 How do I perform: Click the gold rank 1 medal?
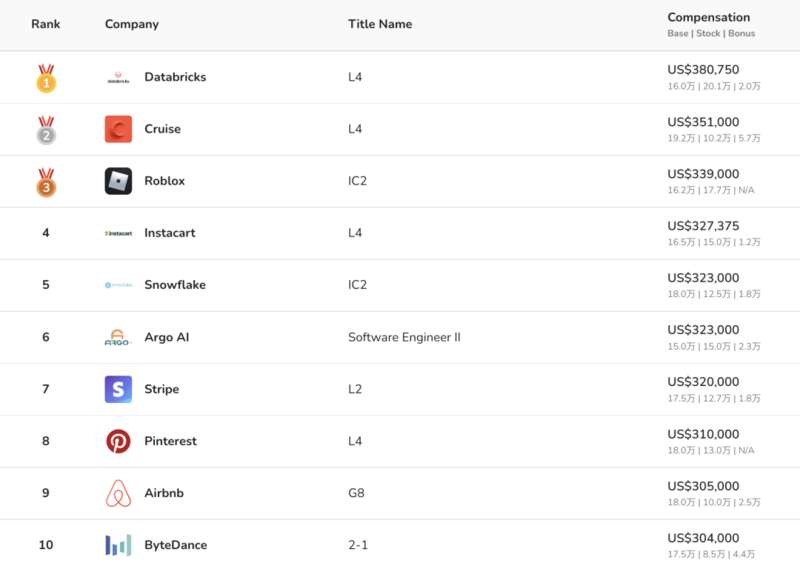click(46, 78)
